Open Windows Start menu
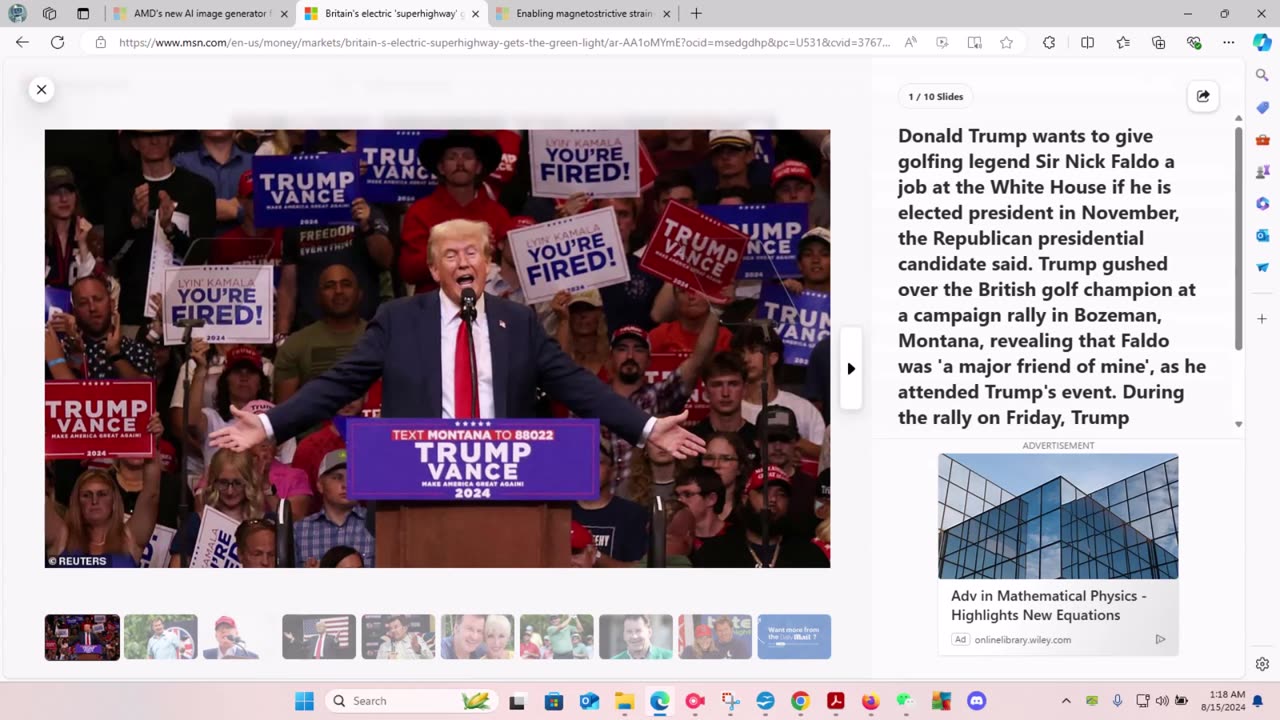This screenshot has height=720, width=1280. [304, 701]
